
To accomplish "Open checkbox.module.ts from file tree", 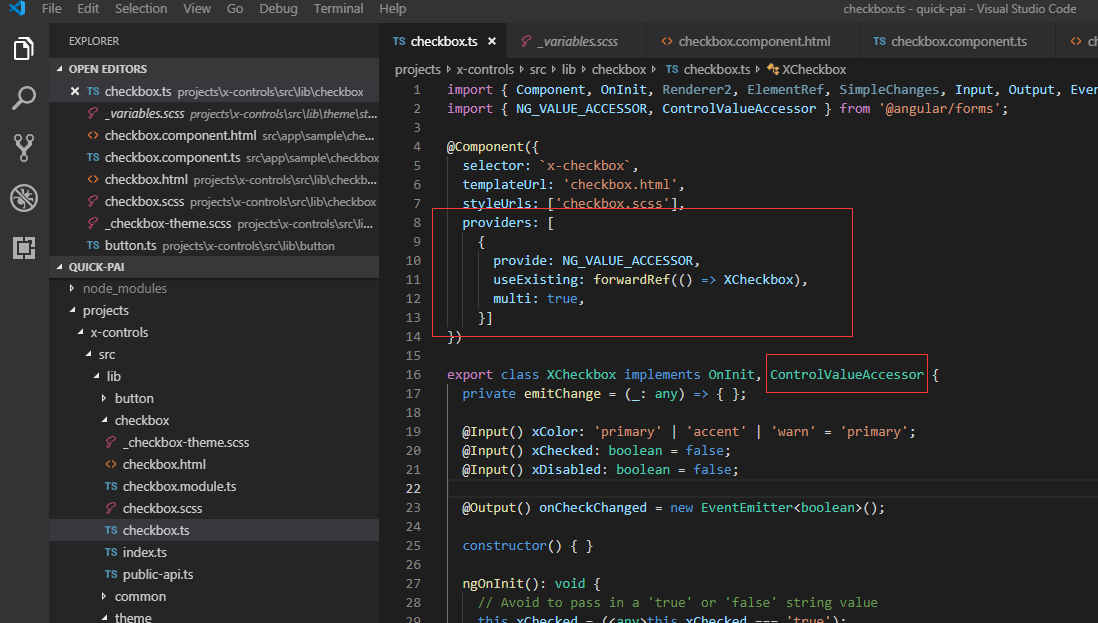I will pos(179,486).
